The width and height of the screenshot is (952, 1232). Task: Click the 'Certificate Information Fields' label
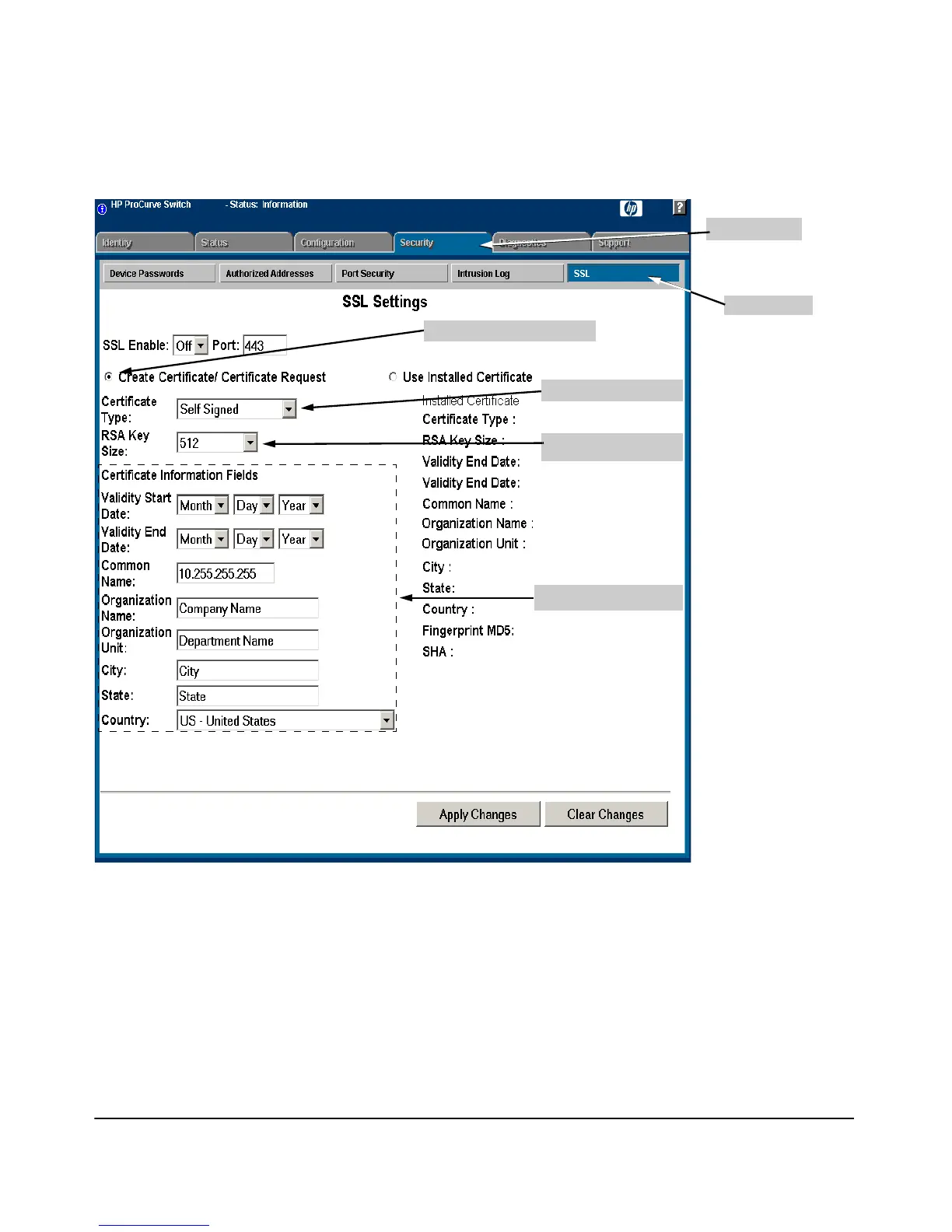pos(180,475)
